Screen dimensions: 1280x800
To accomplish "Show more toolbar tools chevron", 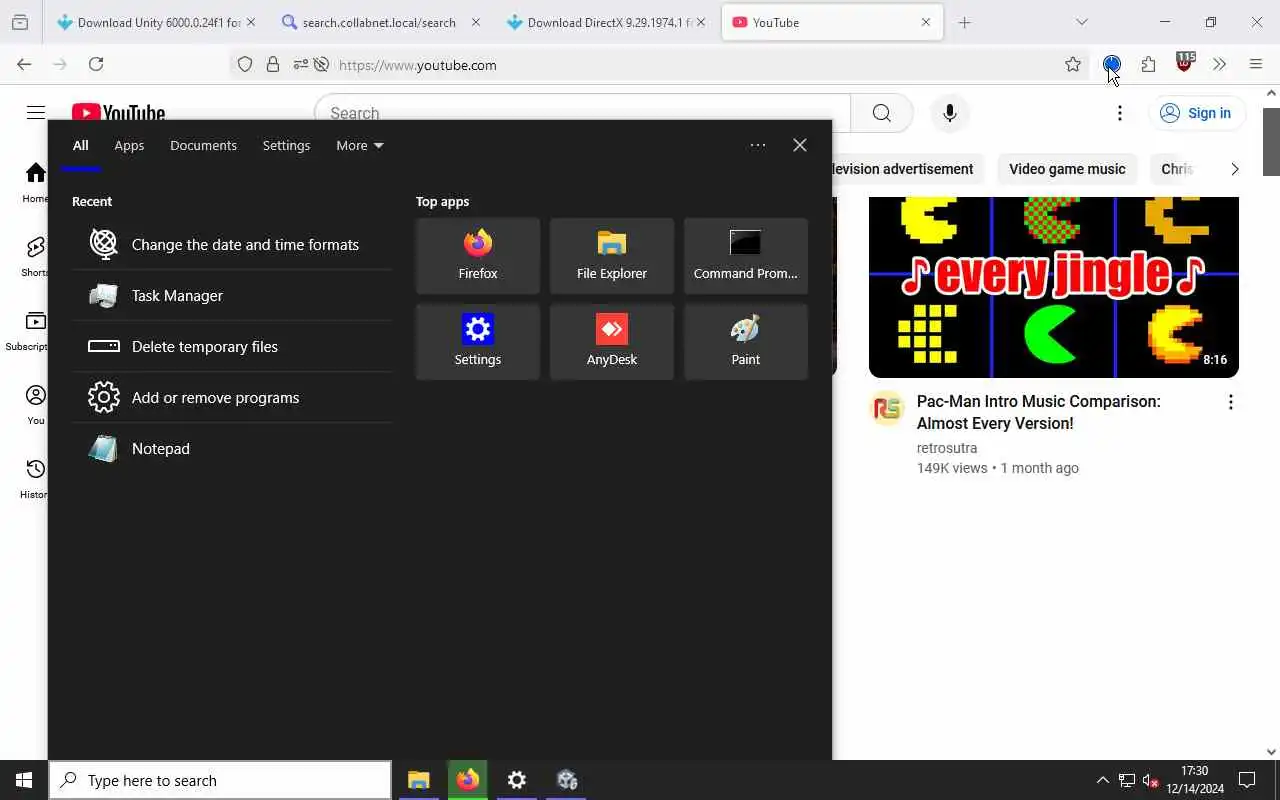I will click(1219, 64).
